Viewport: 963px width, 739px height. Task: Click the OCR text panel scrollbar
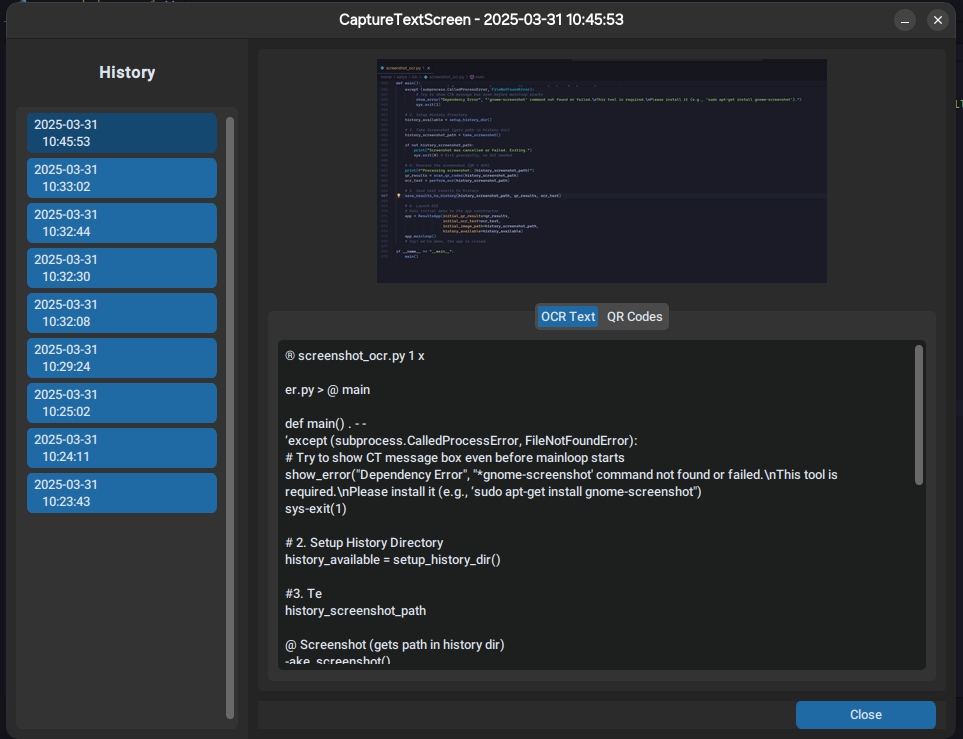click(918, 415)
